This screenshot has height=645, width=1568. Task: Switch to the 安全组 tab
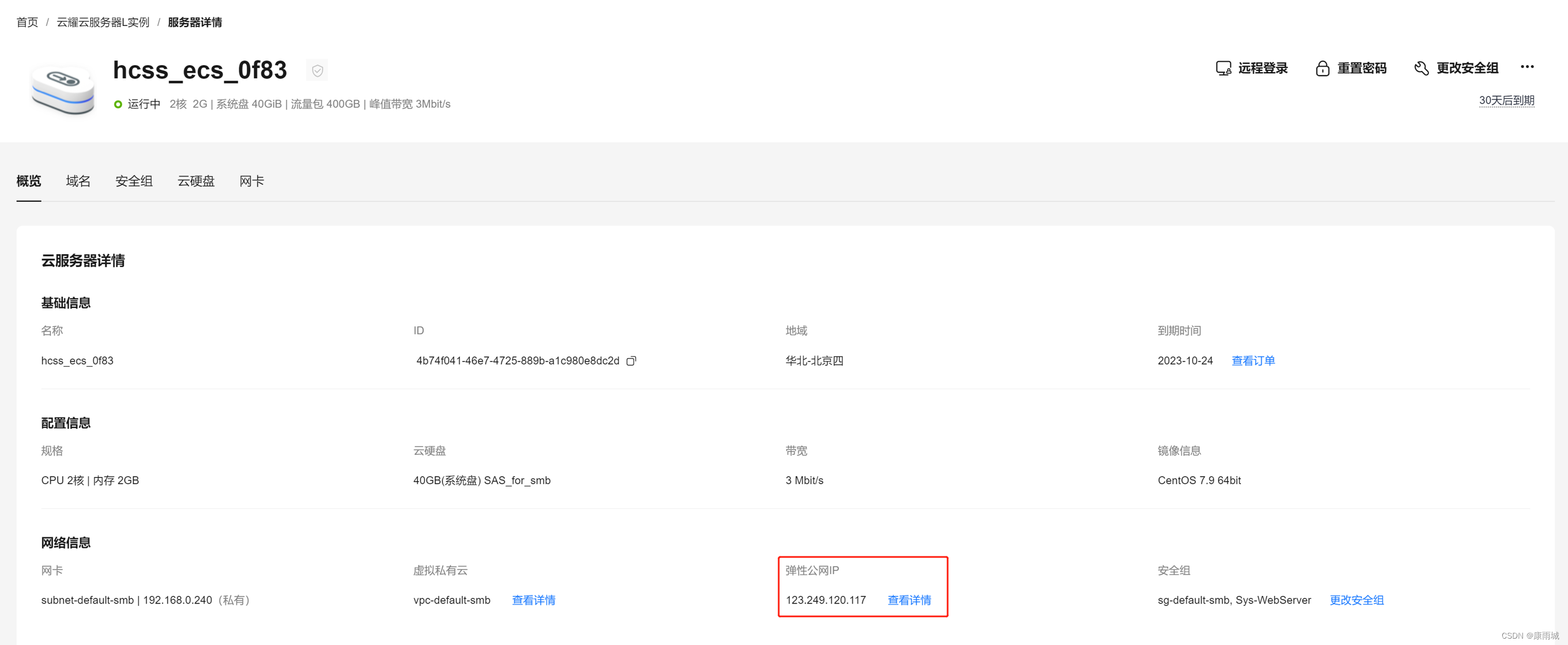(x=134, y=182)
